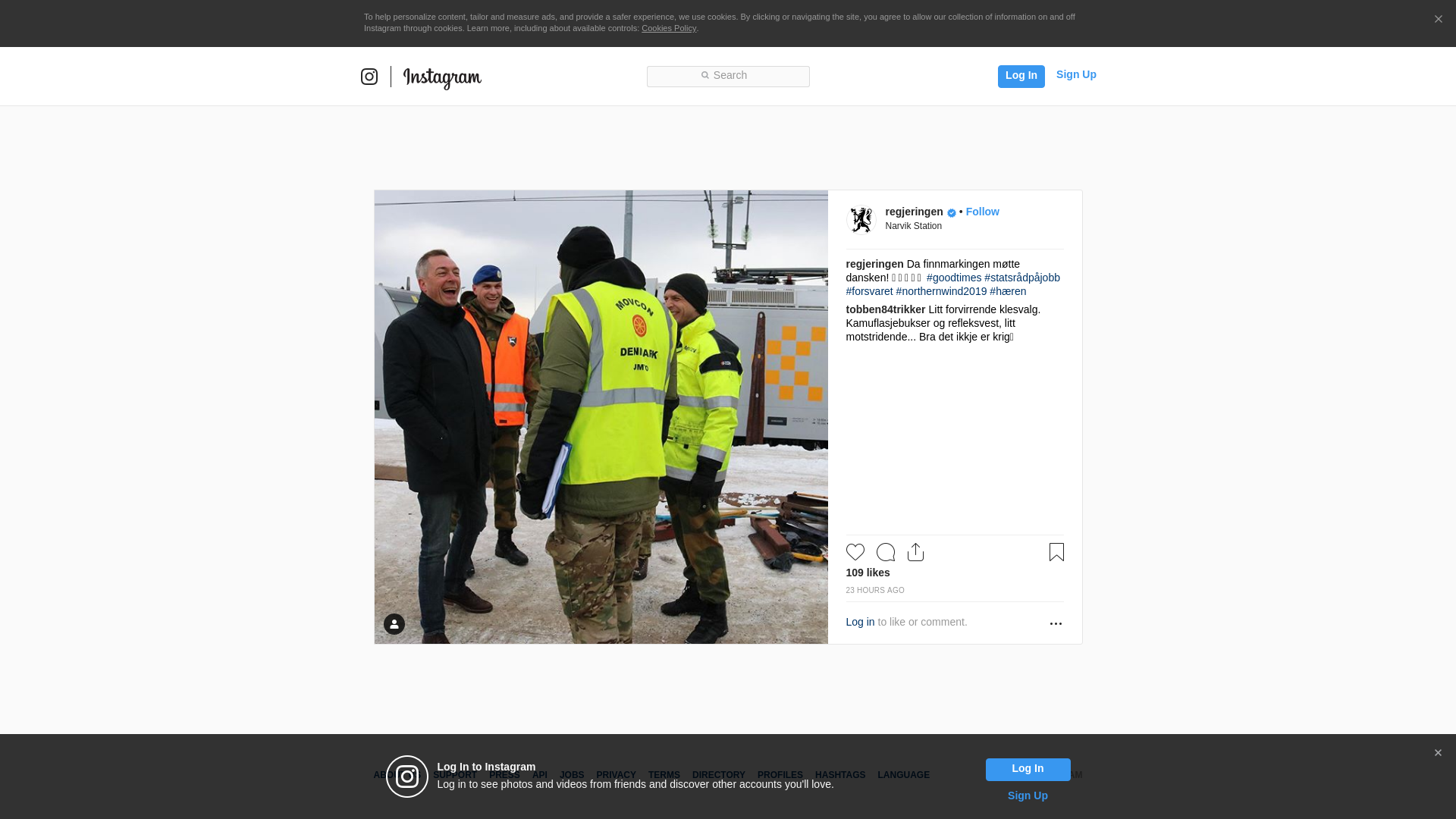Open the HASHTAGS footer link
Viewport: 1456px width, 819px height.
pos(839,775)
